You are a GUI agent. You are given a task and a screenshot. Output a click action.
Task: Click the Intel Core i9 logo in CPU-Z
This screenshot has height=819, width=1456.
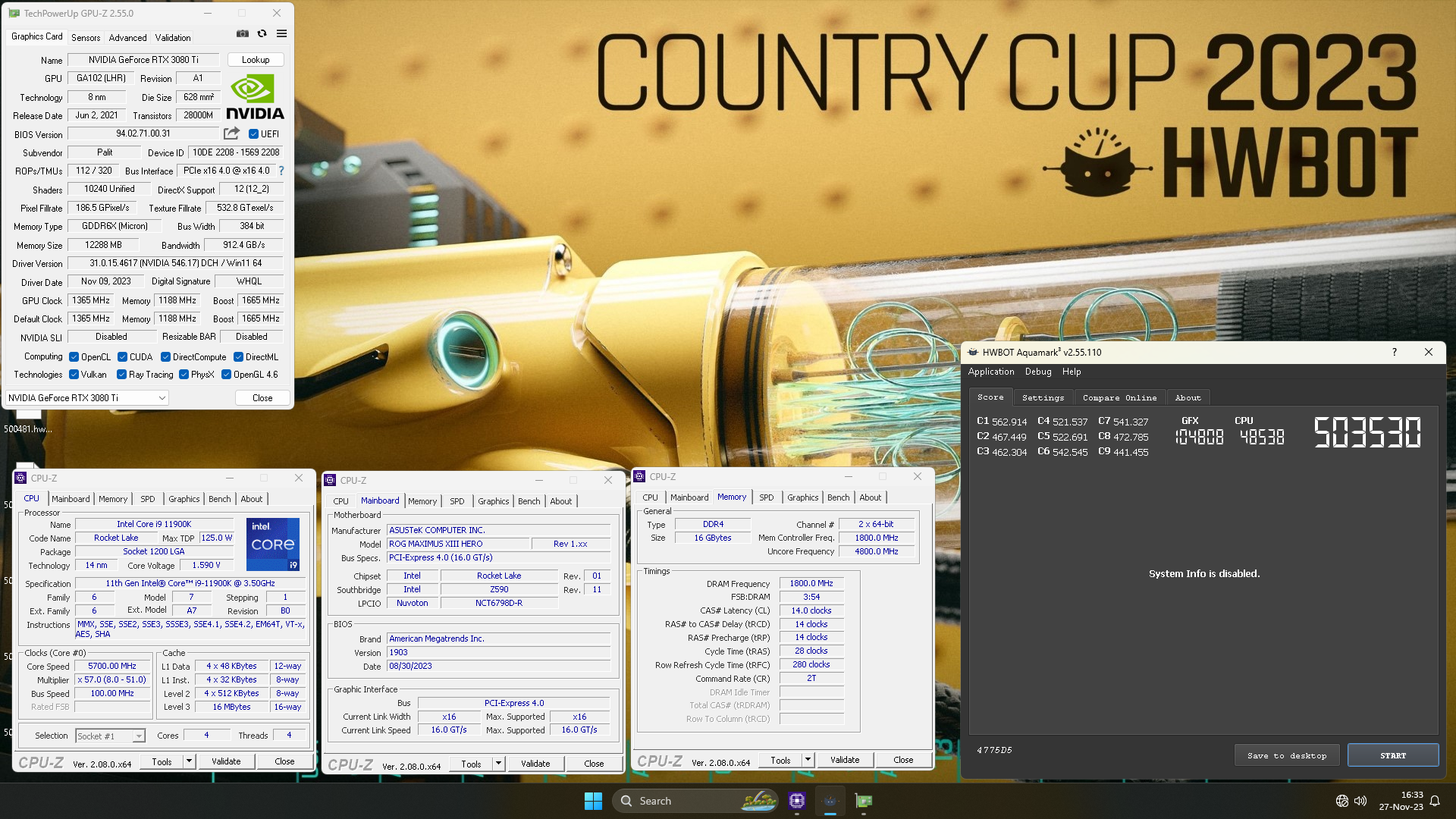pyautogui.click(x=273, y=544)
